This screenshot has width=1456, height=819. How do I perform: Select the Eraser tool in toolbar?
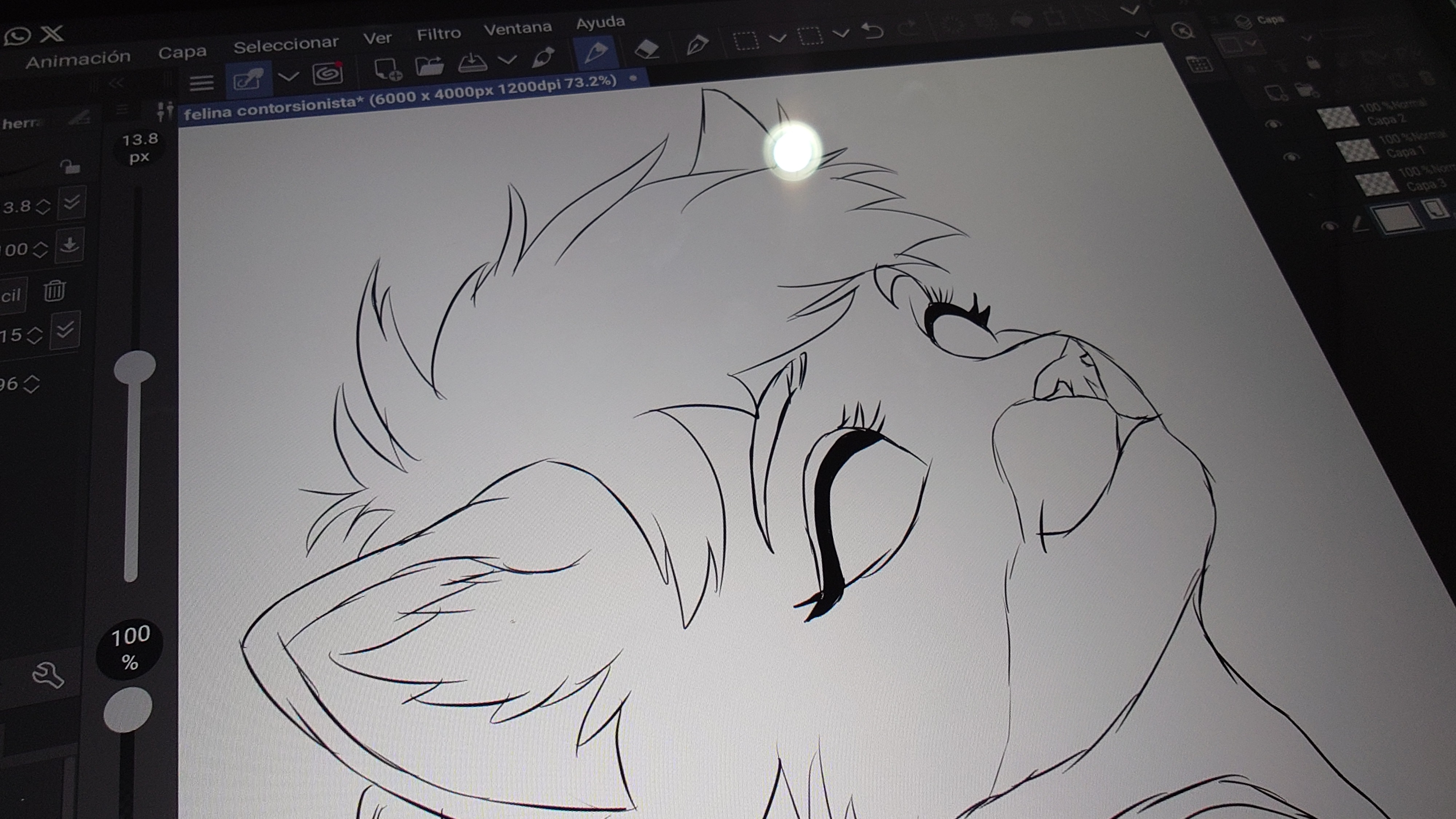647,50
